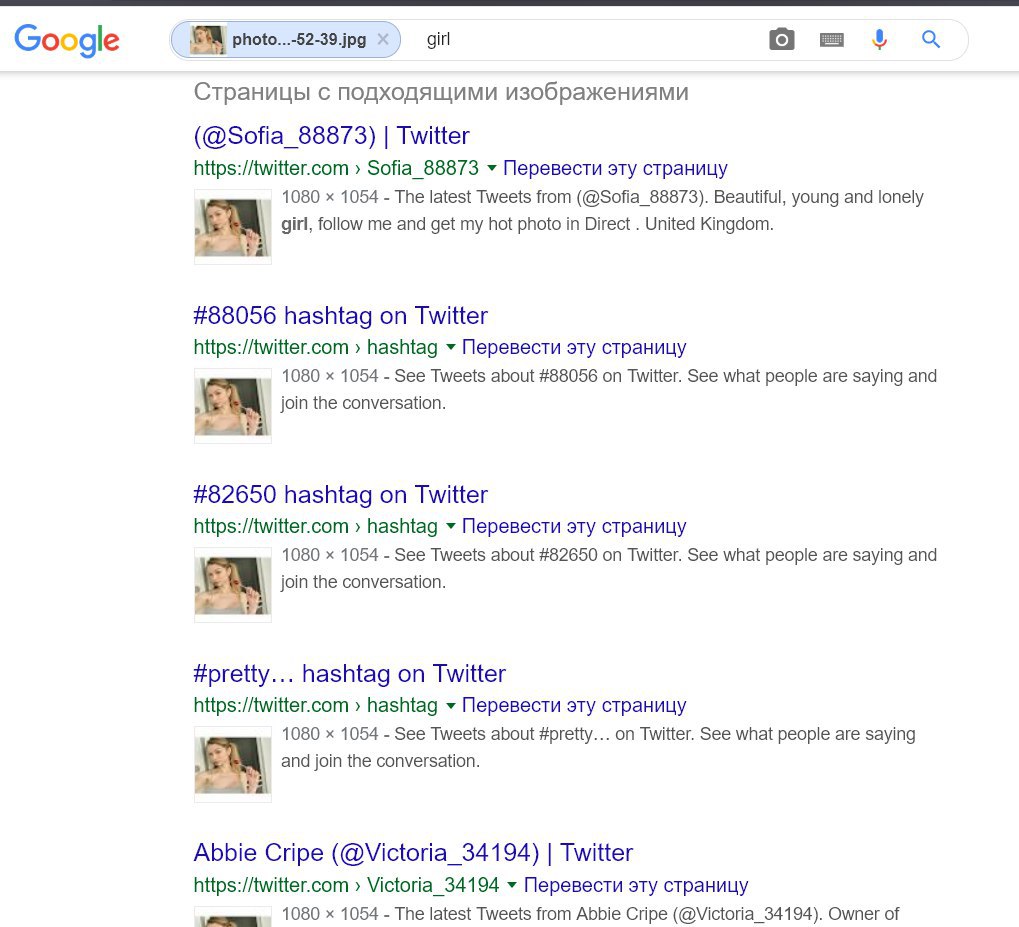Expand dropdown arrow next to Sofia_88873 URL

492,168
